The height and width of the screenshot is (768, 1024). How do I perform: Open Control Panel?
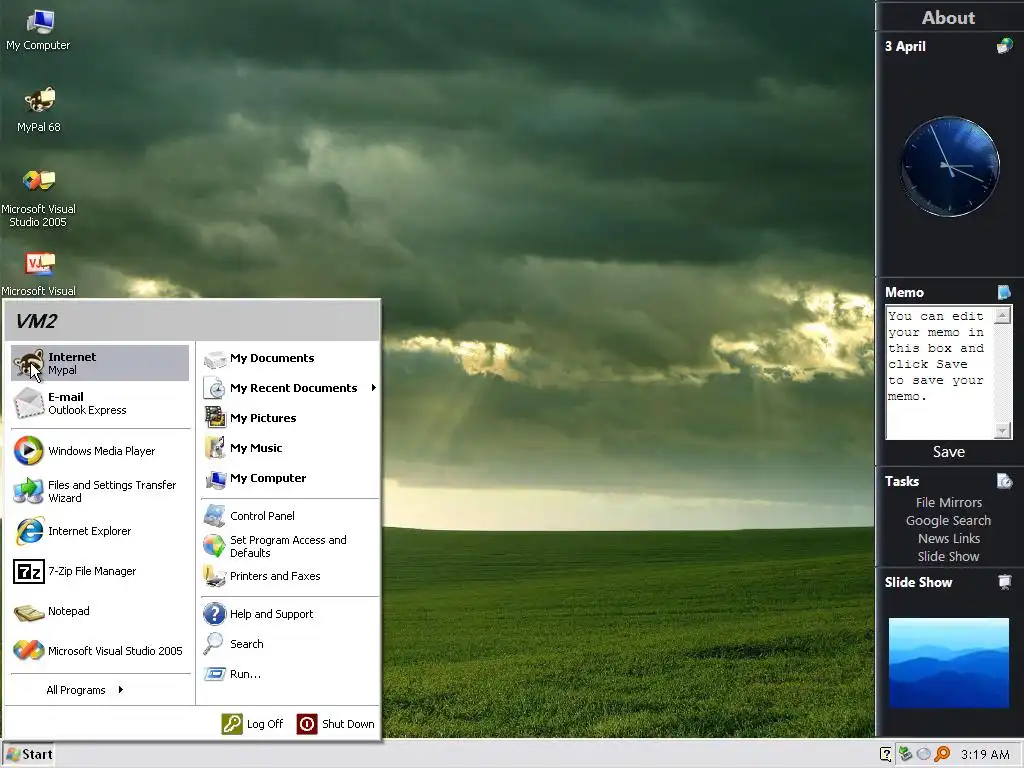pyautogui.click(x=289, y=516)
